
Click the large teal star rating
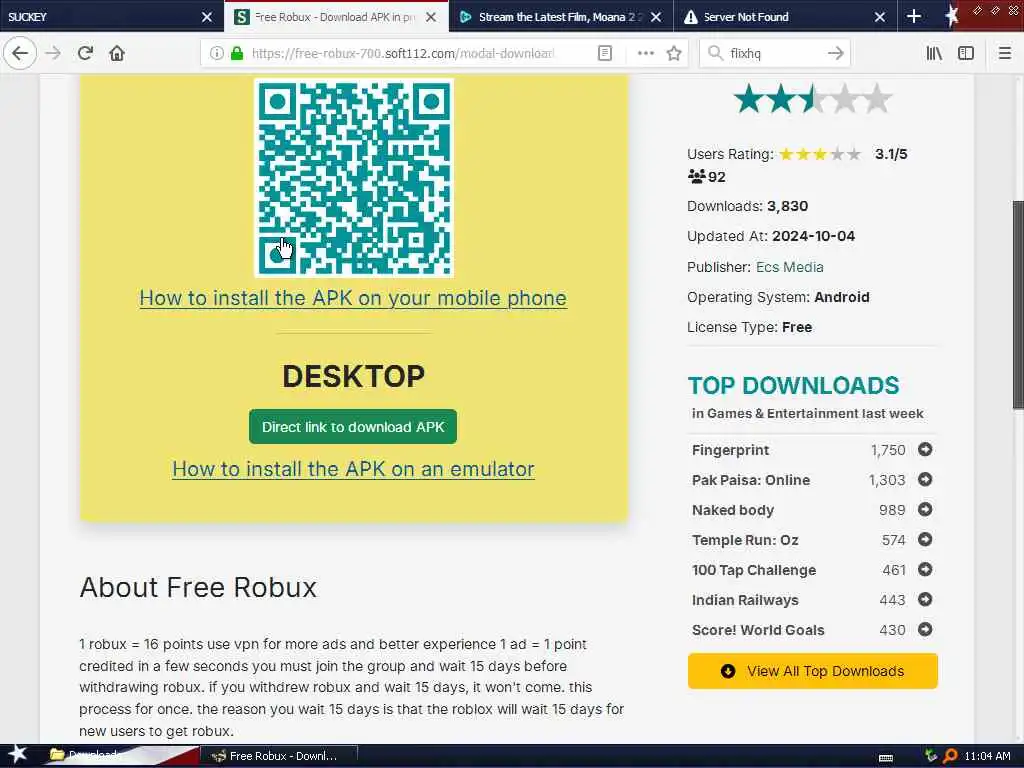[x=812, y=99]
